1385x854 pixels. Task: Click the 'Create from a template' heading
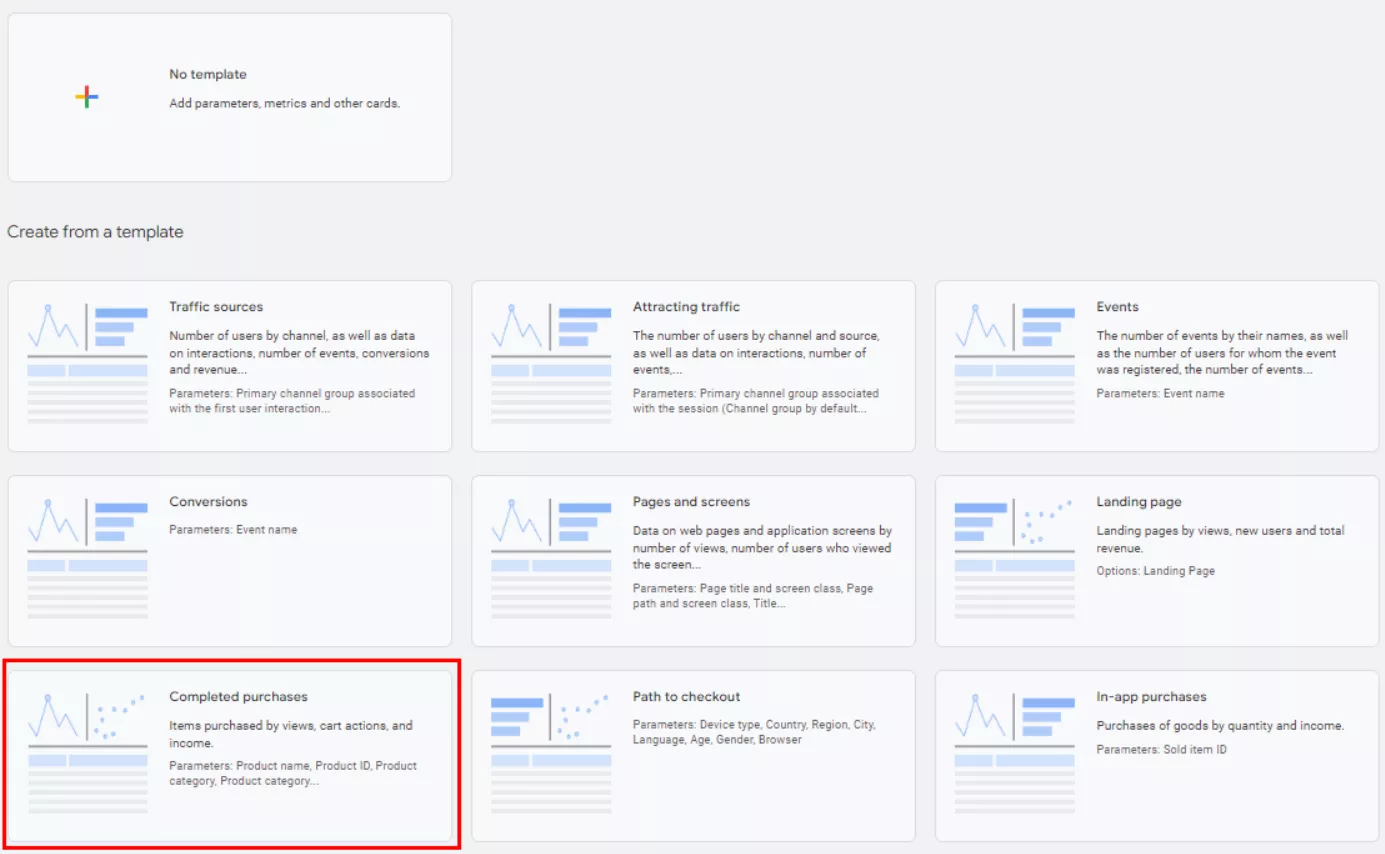pyautogui.click(x=95, y=232)
